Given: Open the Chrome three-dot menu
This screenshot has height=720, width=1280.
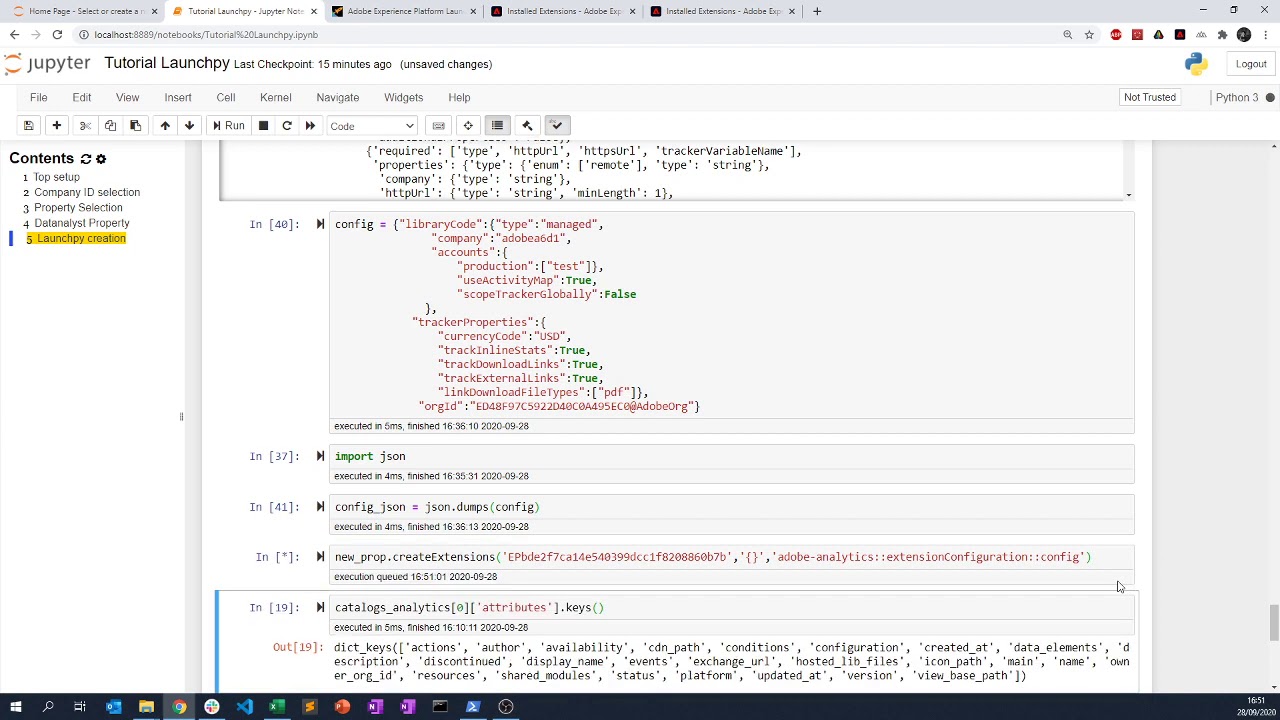Looking at the screenshot, I should click(x=1265, y=35).
